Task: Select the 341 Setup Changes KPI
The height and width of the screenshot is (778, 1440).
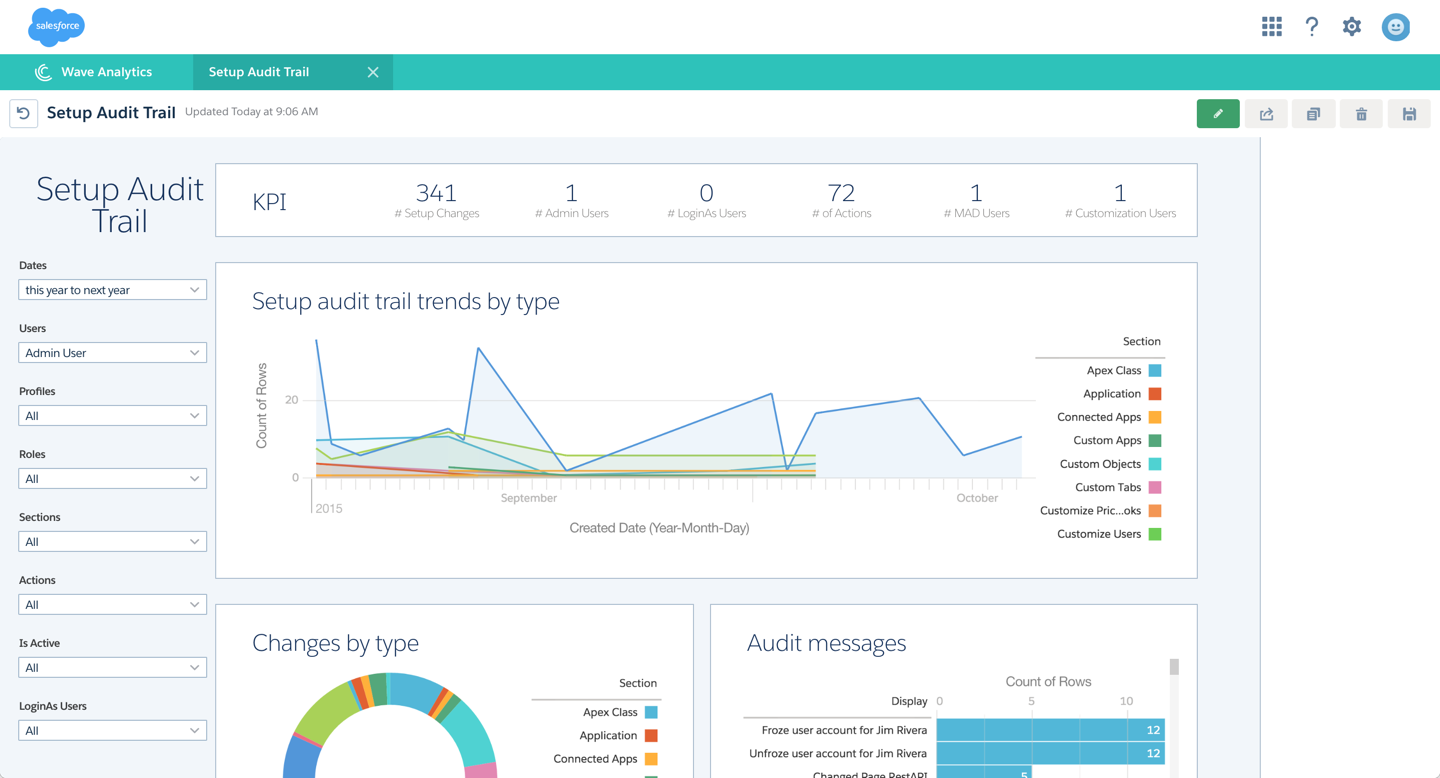Action: tap(437, 199)
